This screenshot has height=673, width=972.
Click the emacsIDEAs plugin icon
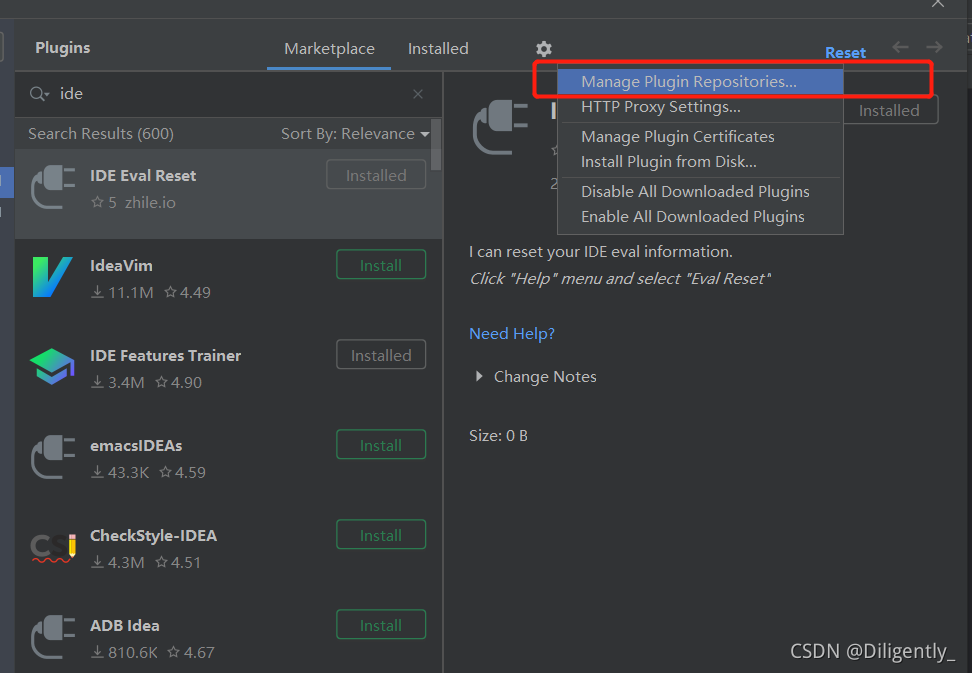click(x=53, y=457)
